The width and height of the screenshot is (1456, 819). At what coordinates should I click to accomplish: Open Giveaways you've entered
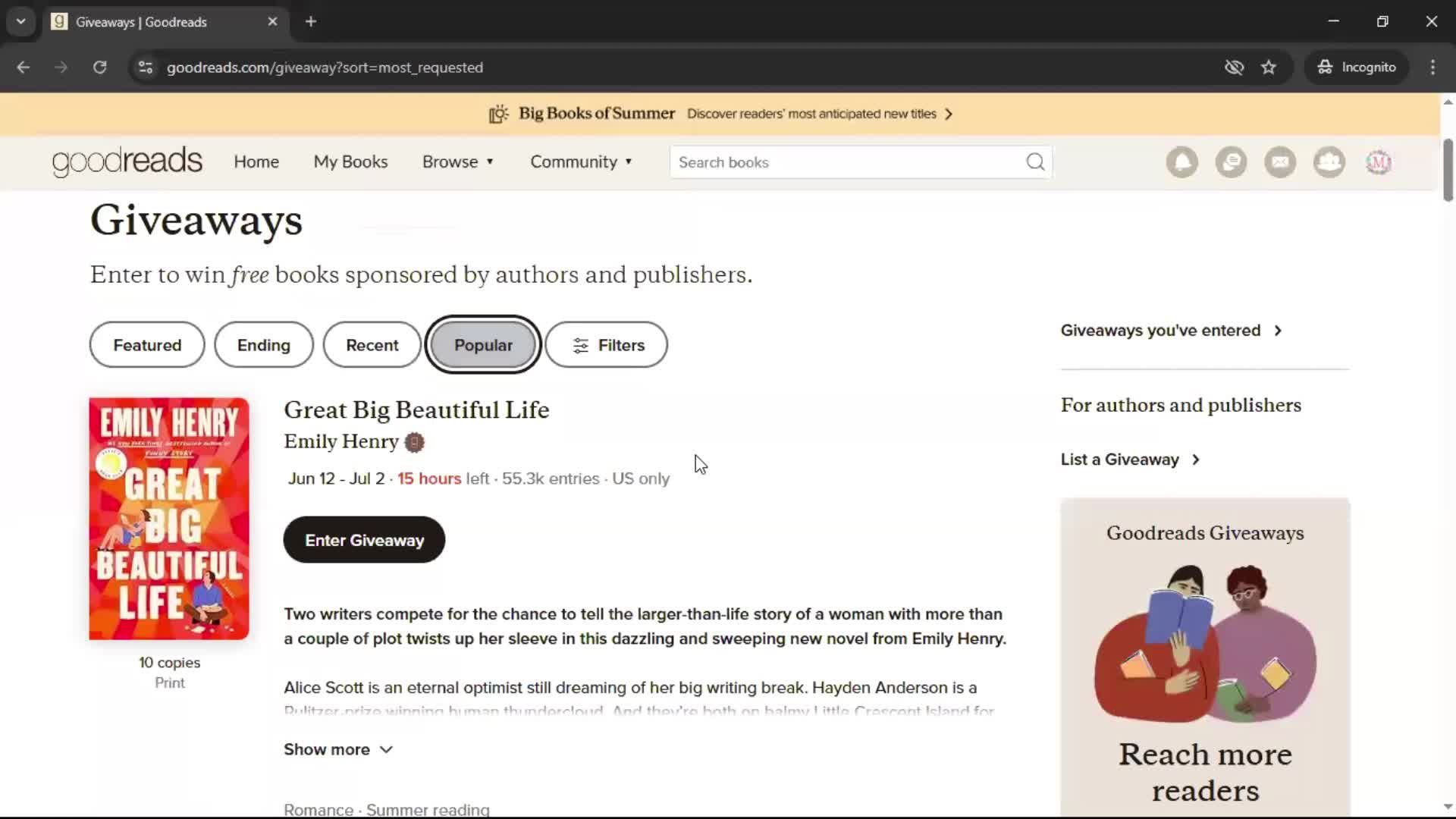(1171, 331)
